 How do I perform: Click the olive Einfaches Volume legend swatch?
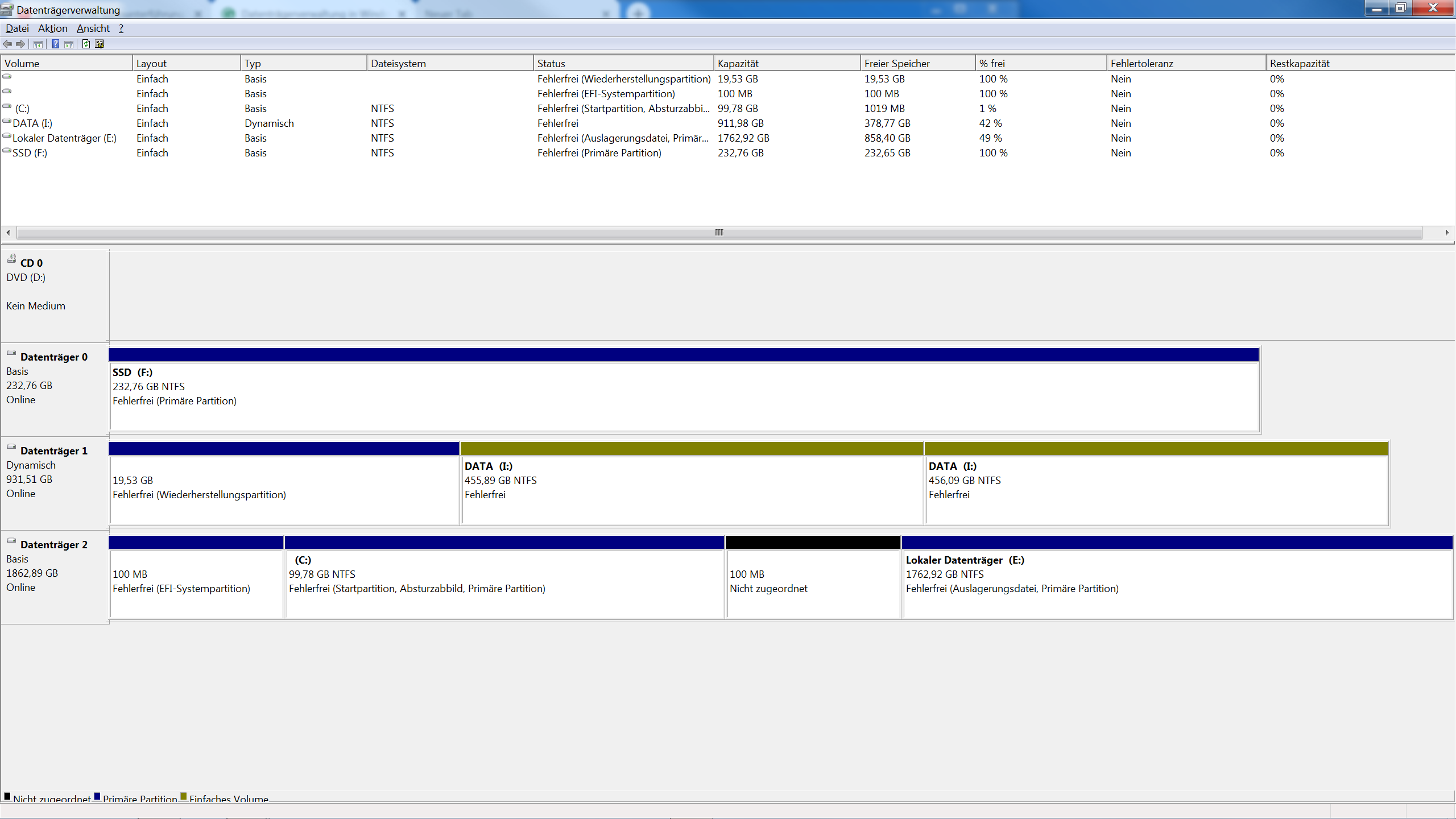tap(183, 796)
